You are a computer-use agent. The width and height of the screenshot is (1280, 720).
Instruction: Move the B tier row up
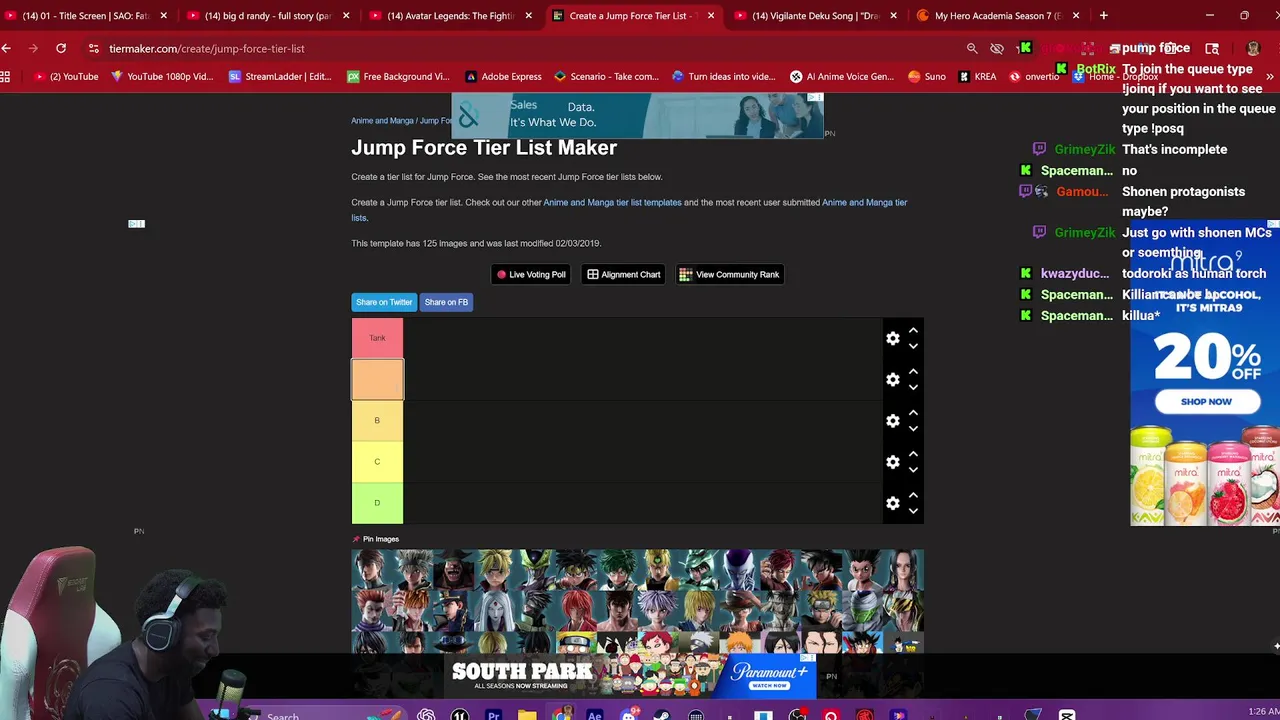(x=913, y=413)
